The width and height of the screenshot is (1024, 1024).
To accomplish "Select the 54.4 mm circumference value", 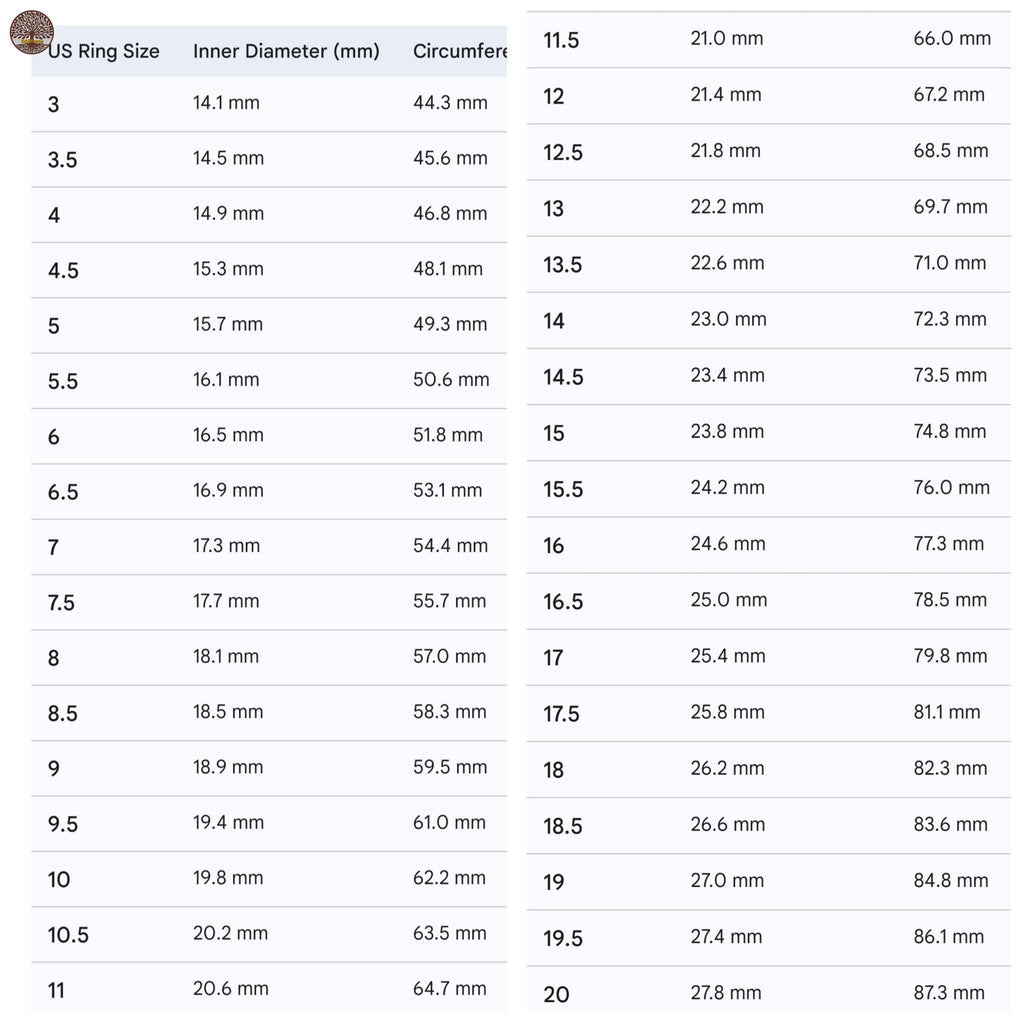I will pyautogui.click(x=450, y=546).
